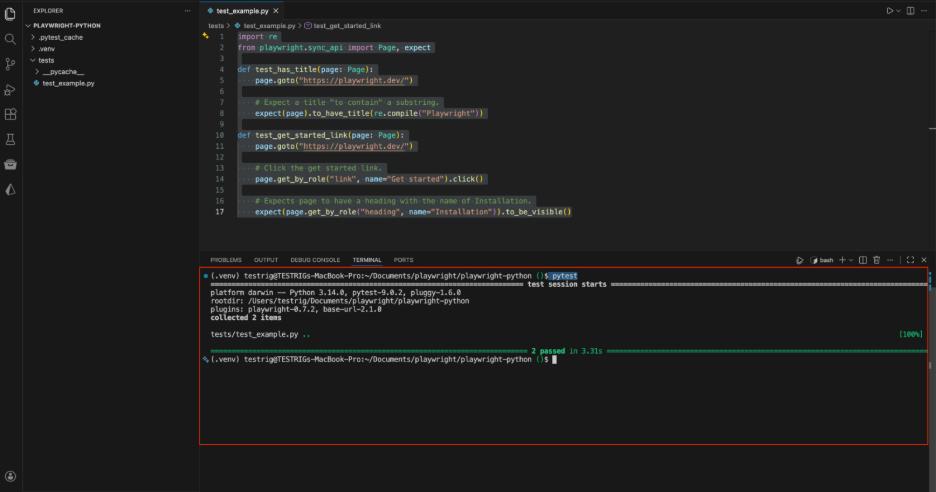The image size is (936, 492).
Task: Open test_example.py in the explorer tree
Action: 68,83
